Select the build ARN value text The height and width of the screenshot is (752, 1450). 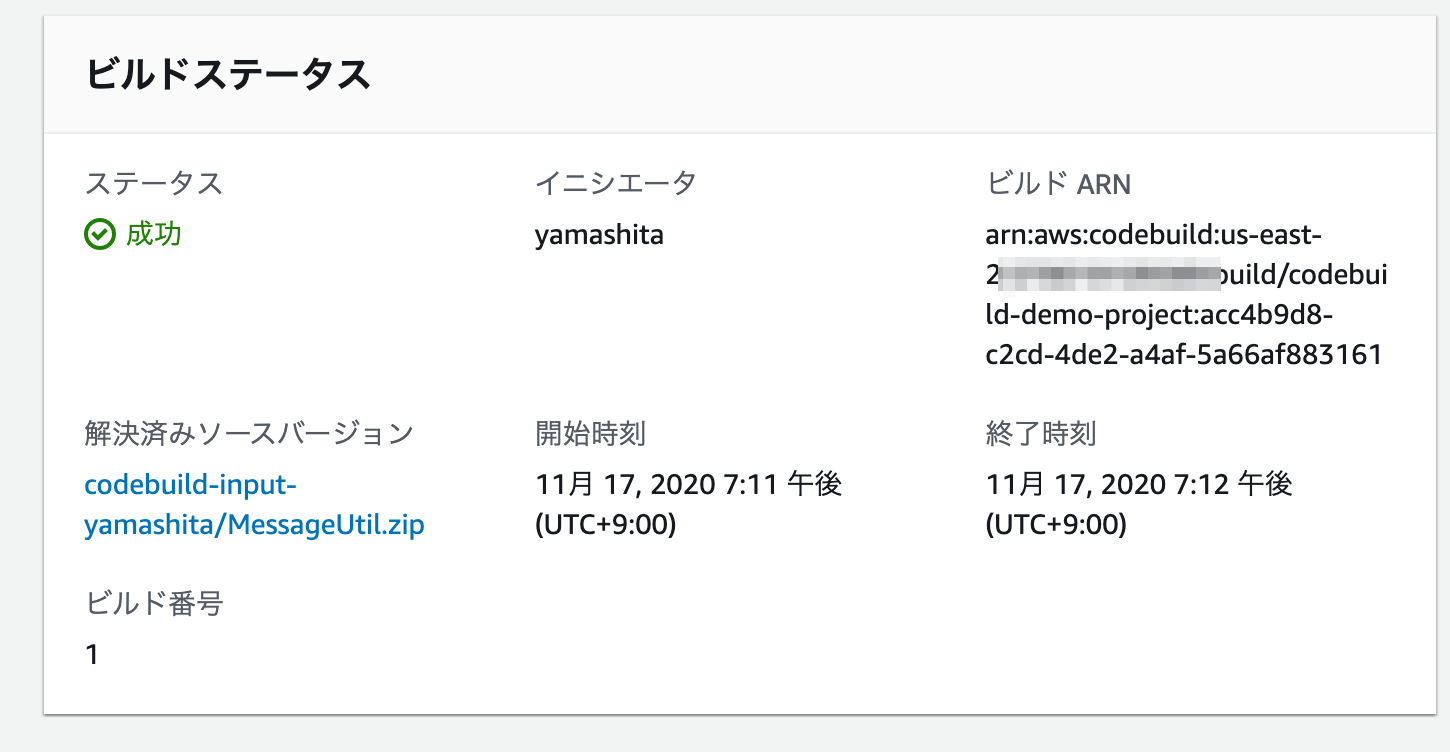tap(1185, 294)
